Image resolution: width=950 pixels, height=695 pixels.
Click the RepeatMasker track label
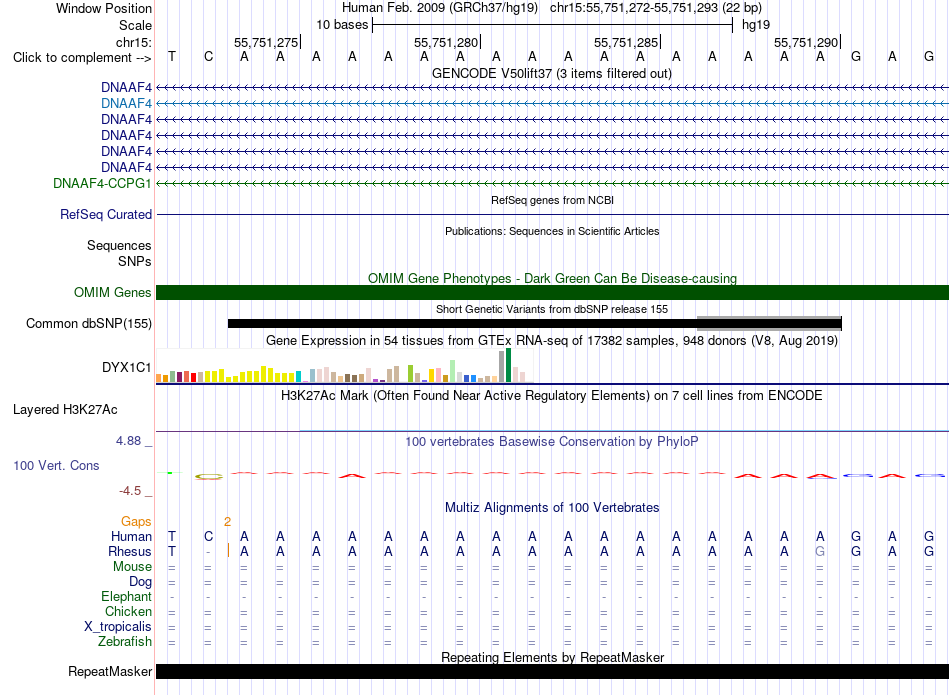click(110, 671)
